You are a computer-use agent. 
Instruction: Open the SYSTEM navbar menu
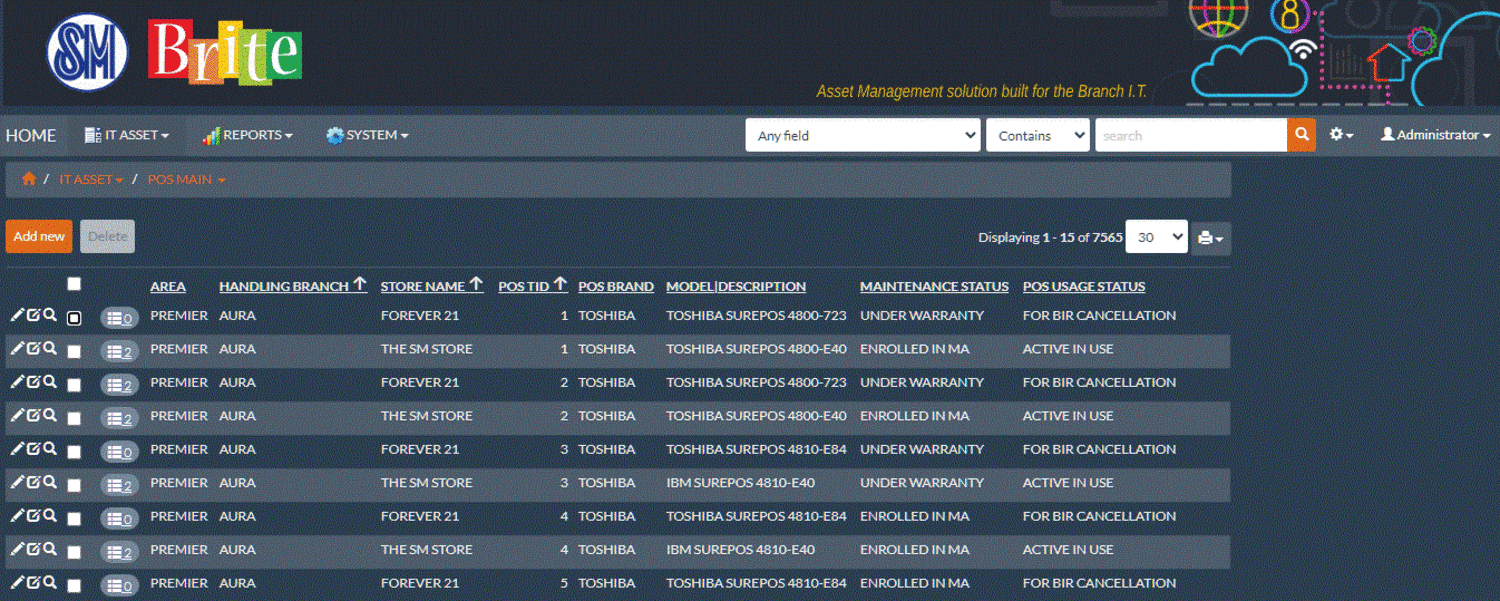pos(367,135)
